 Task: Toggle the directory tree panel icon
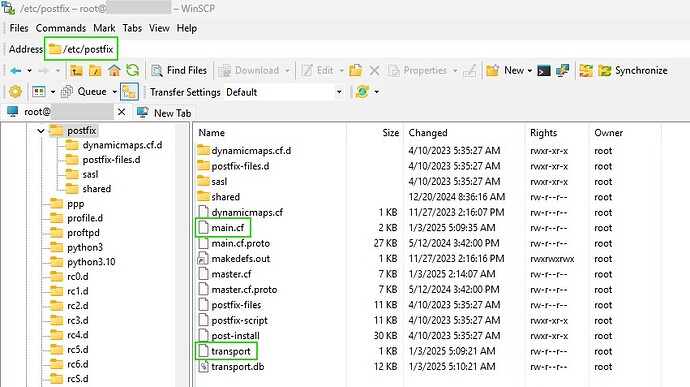point(129,92)
